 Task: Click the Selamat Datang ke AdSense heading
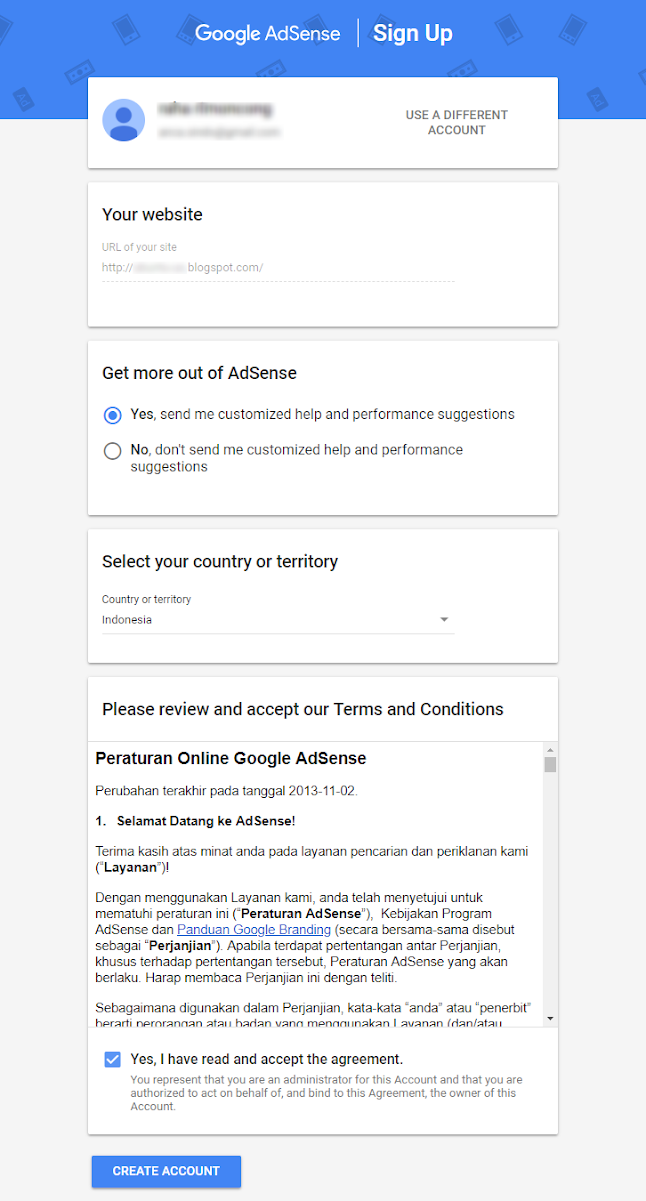click(205, 821)
